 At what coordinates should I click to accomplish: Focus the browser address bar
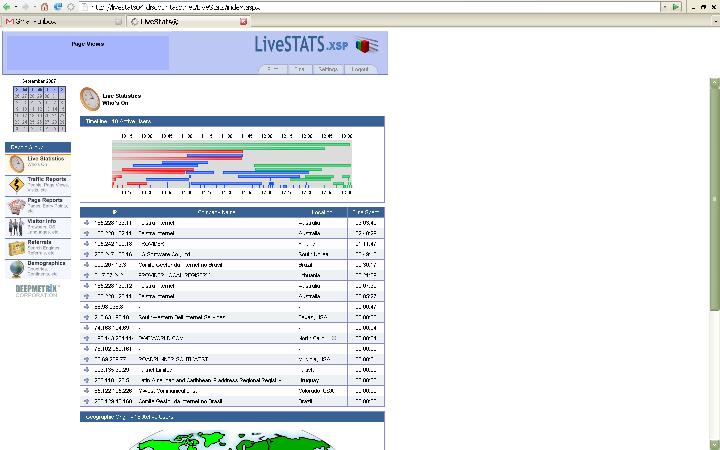370,7
